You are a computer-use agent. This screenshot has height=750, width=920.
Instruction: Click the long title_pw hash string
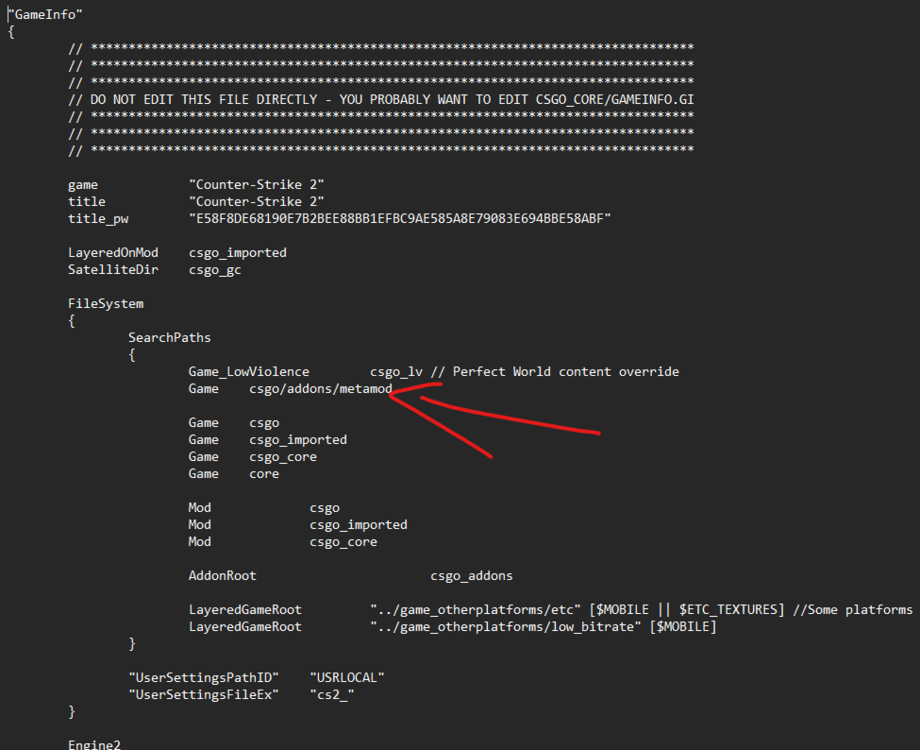coord(400,219)
